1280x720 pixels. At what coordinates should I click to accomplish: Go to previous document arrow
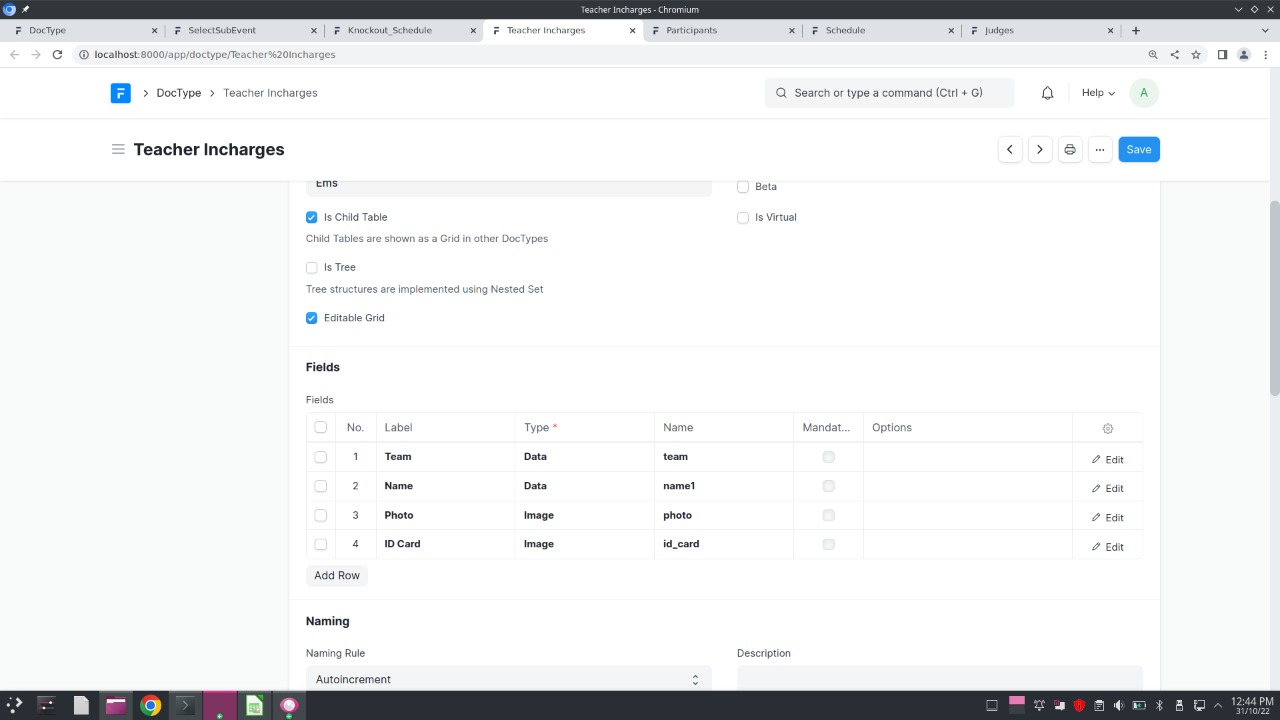pos(1010,150)
